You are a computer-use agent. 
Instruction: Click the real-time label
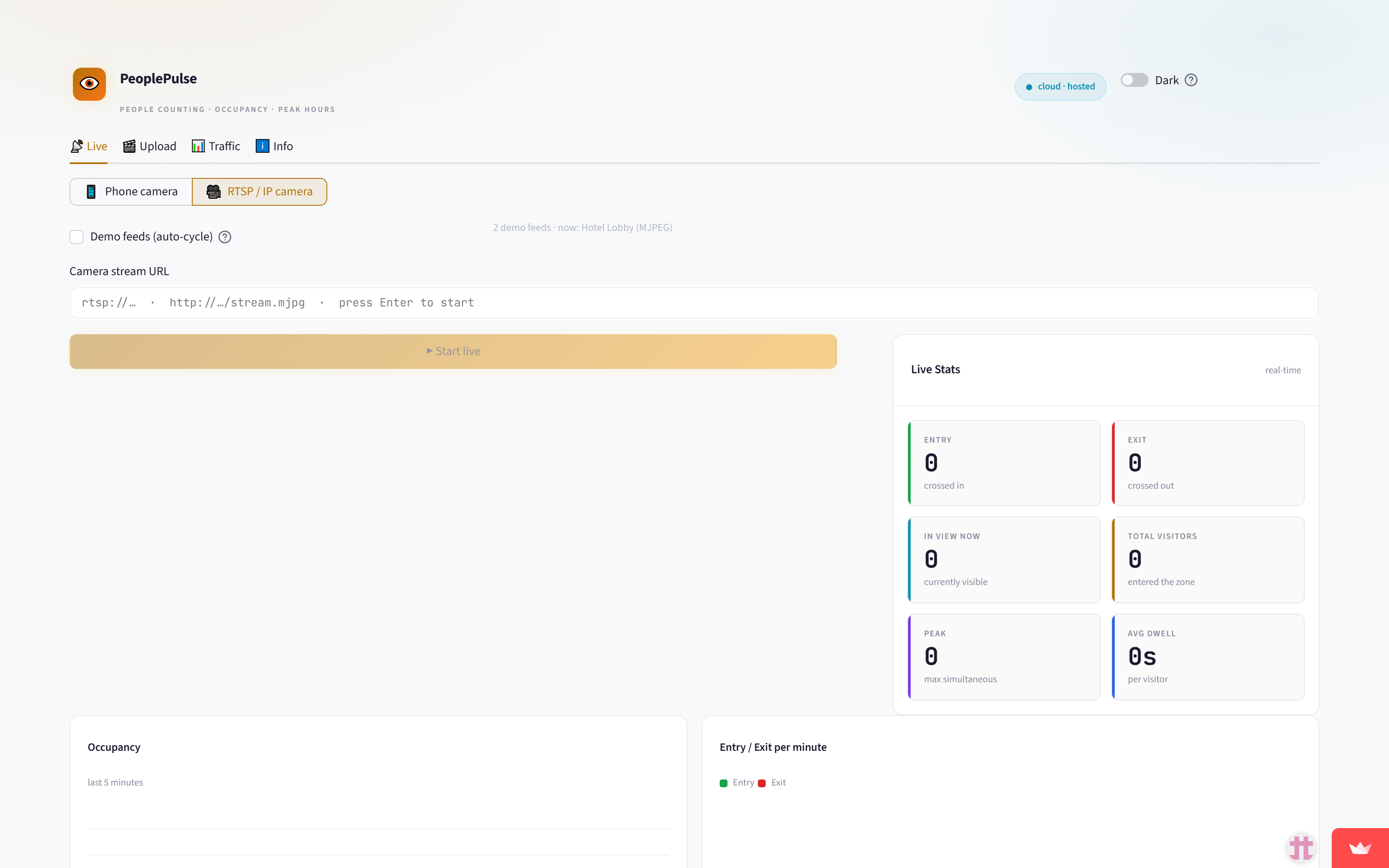pos(1283,370)
